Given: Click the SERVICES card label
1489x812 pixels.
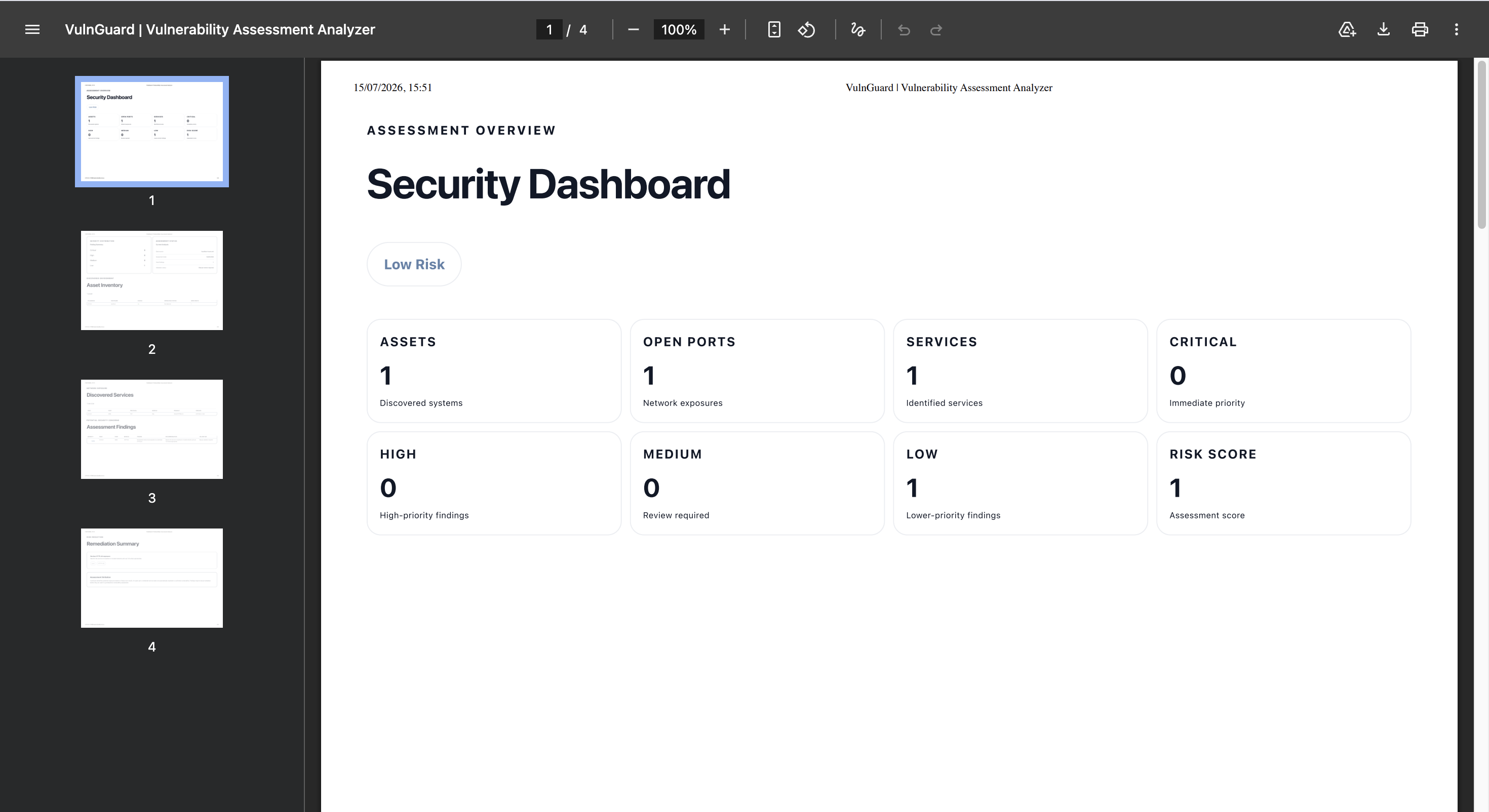Looking at the screenshot, I should click(942, 342).
